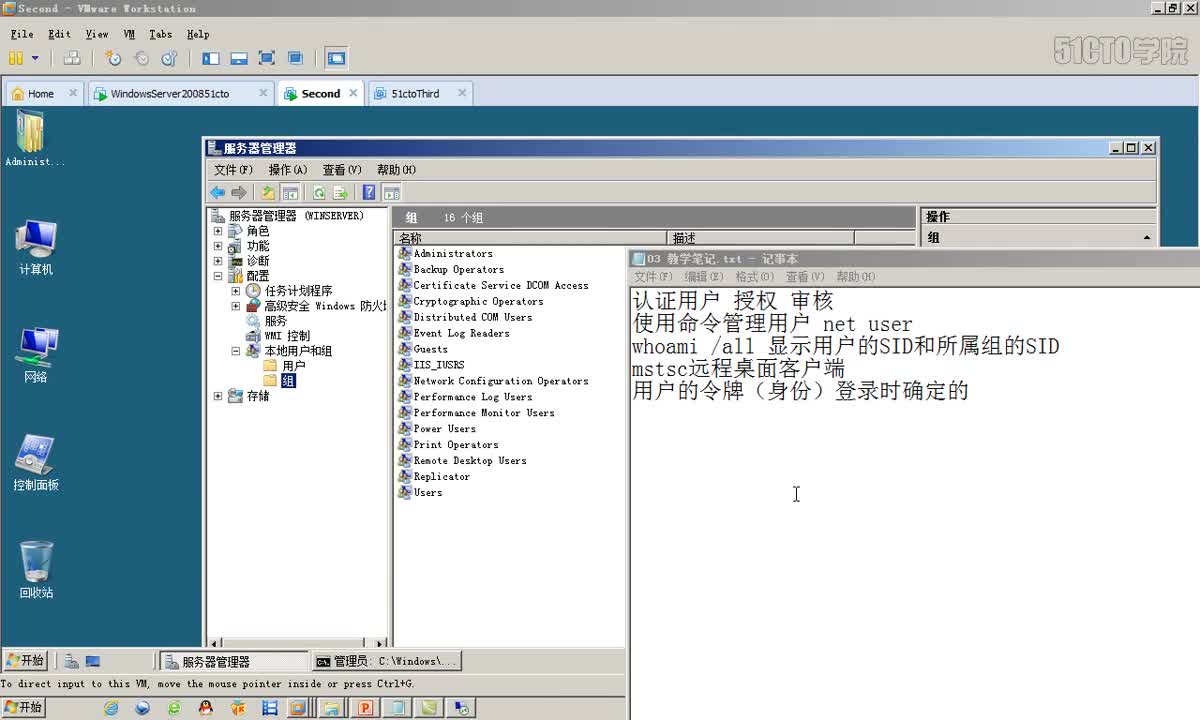Image resolution: width=1200 pixels, height=720 pixels.
Task: Enter full screen mode via toolbar icon
Action: point(267,59)
